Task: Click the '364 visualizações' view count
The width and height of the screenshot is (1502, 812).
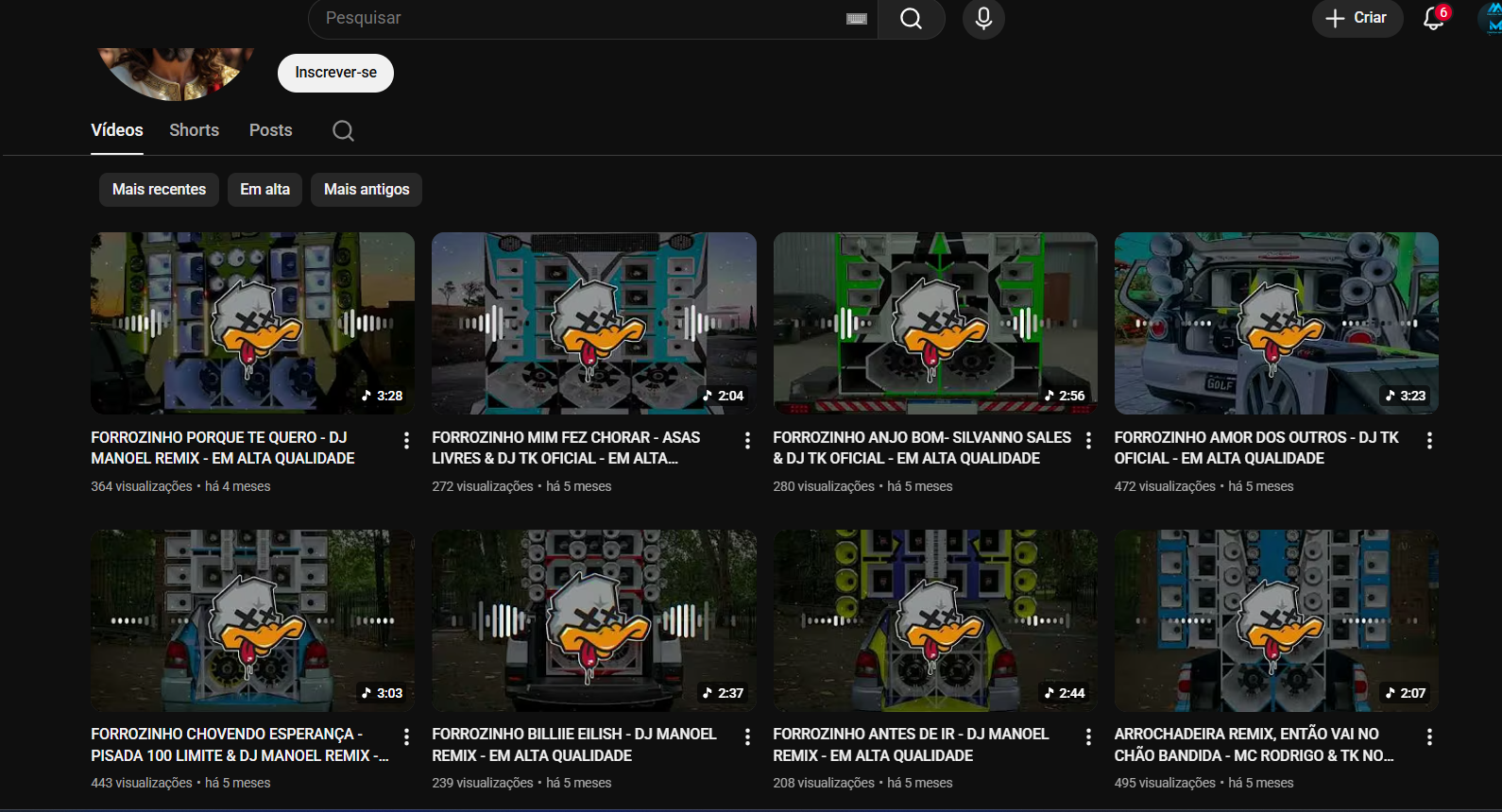Action: click(142, 486)
